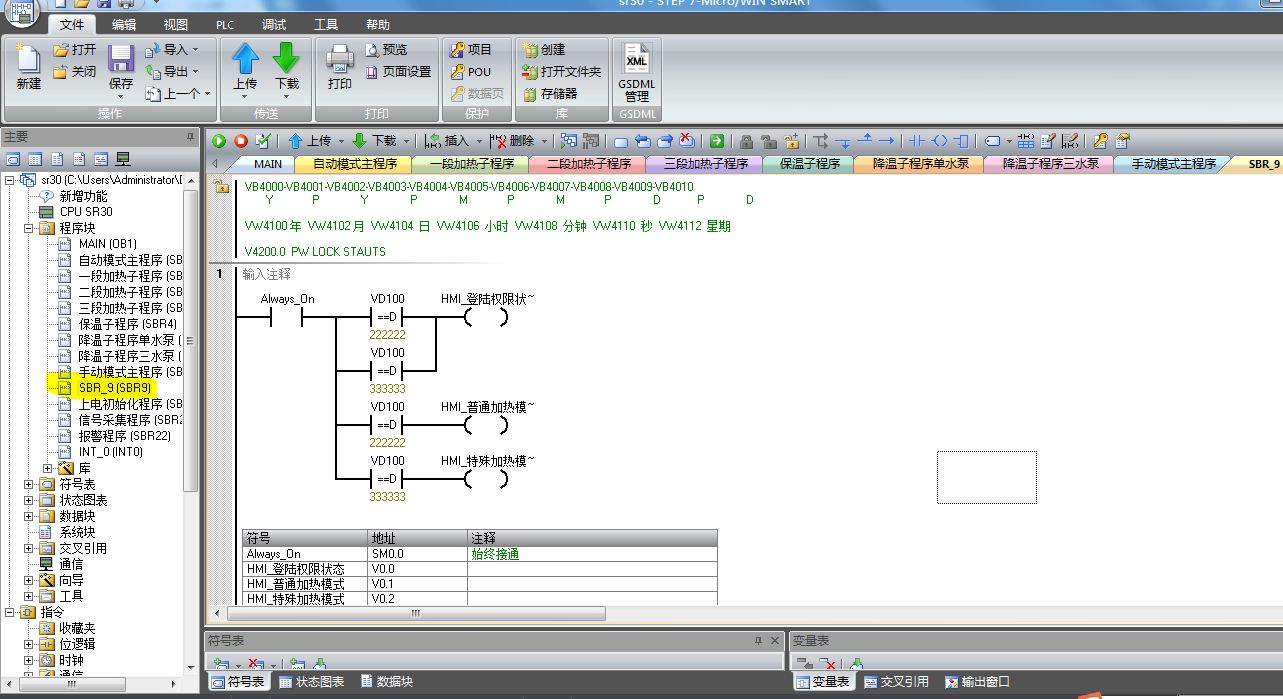Expand the 符号表 tree node
Image resolution: width=1283 pixels, height=699 pixels.
click(29, 484)
